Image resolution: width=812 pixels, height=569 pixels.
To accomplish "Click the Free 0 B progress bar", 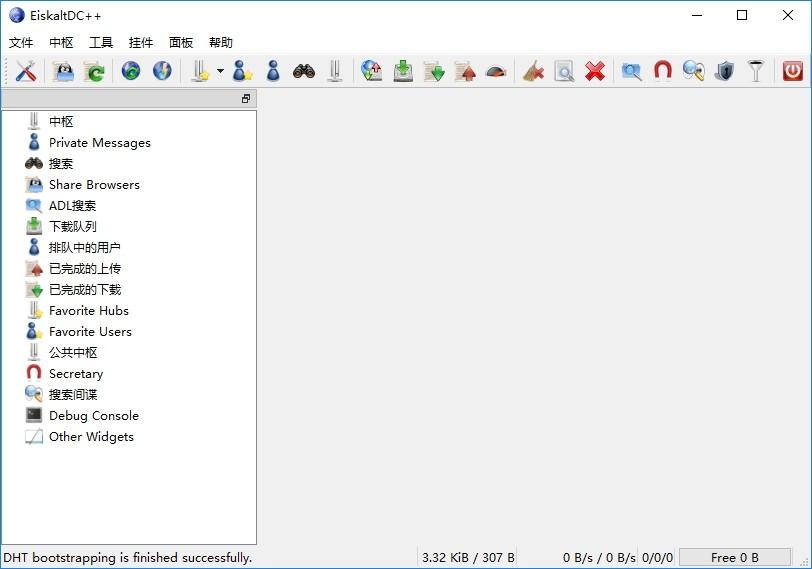I will point(735,558).
